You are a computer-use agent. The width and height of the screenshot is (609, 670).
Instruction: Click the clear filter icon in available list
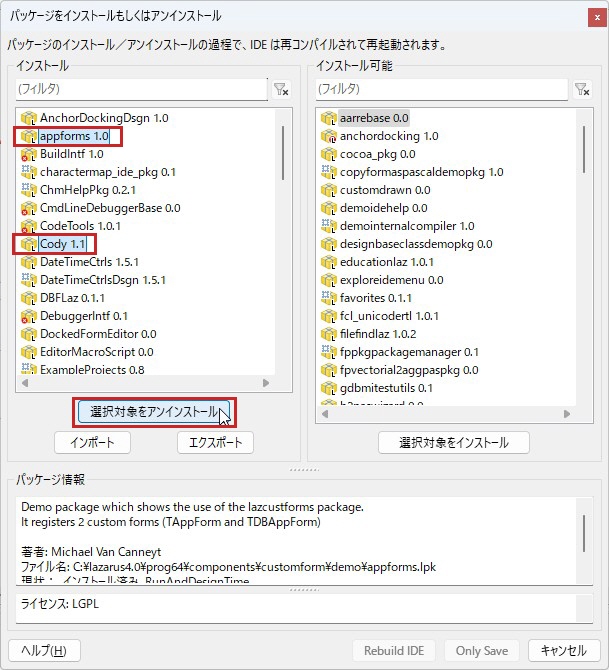click(x=582, y=90)
